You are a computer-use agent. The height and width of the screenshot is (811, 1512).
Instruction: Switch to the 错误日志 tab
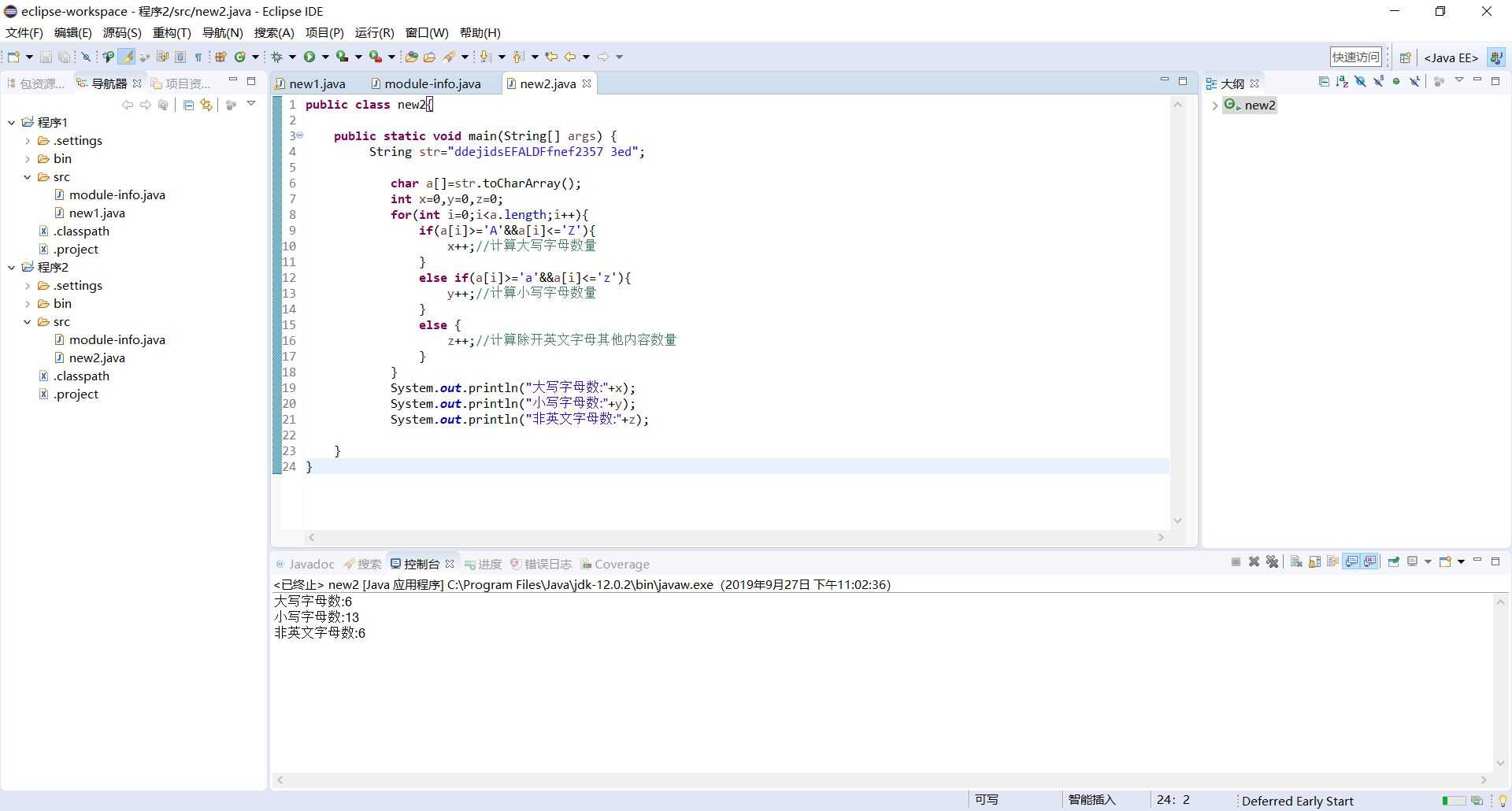pos(541,564)
